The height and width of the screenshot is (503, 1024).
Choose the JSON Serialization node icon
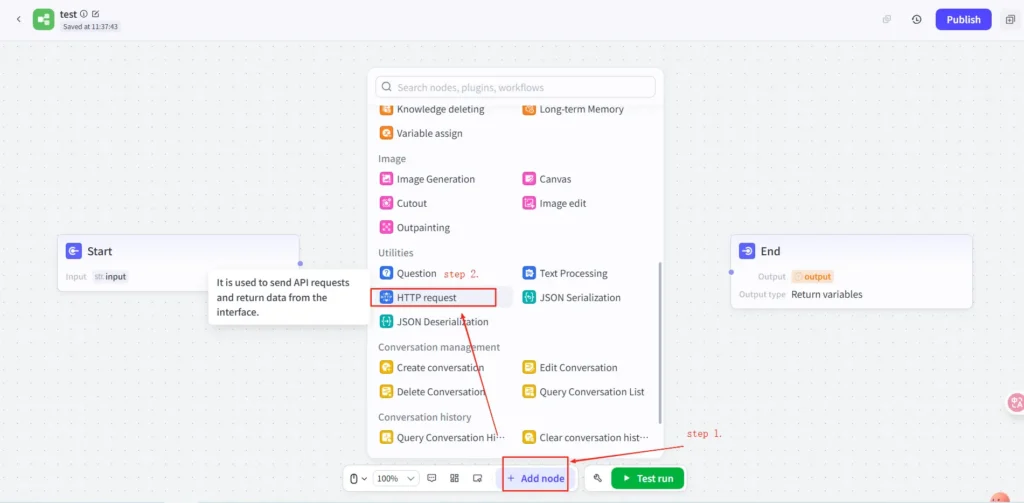coord(529,297)
